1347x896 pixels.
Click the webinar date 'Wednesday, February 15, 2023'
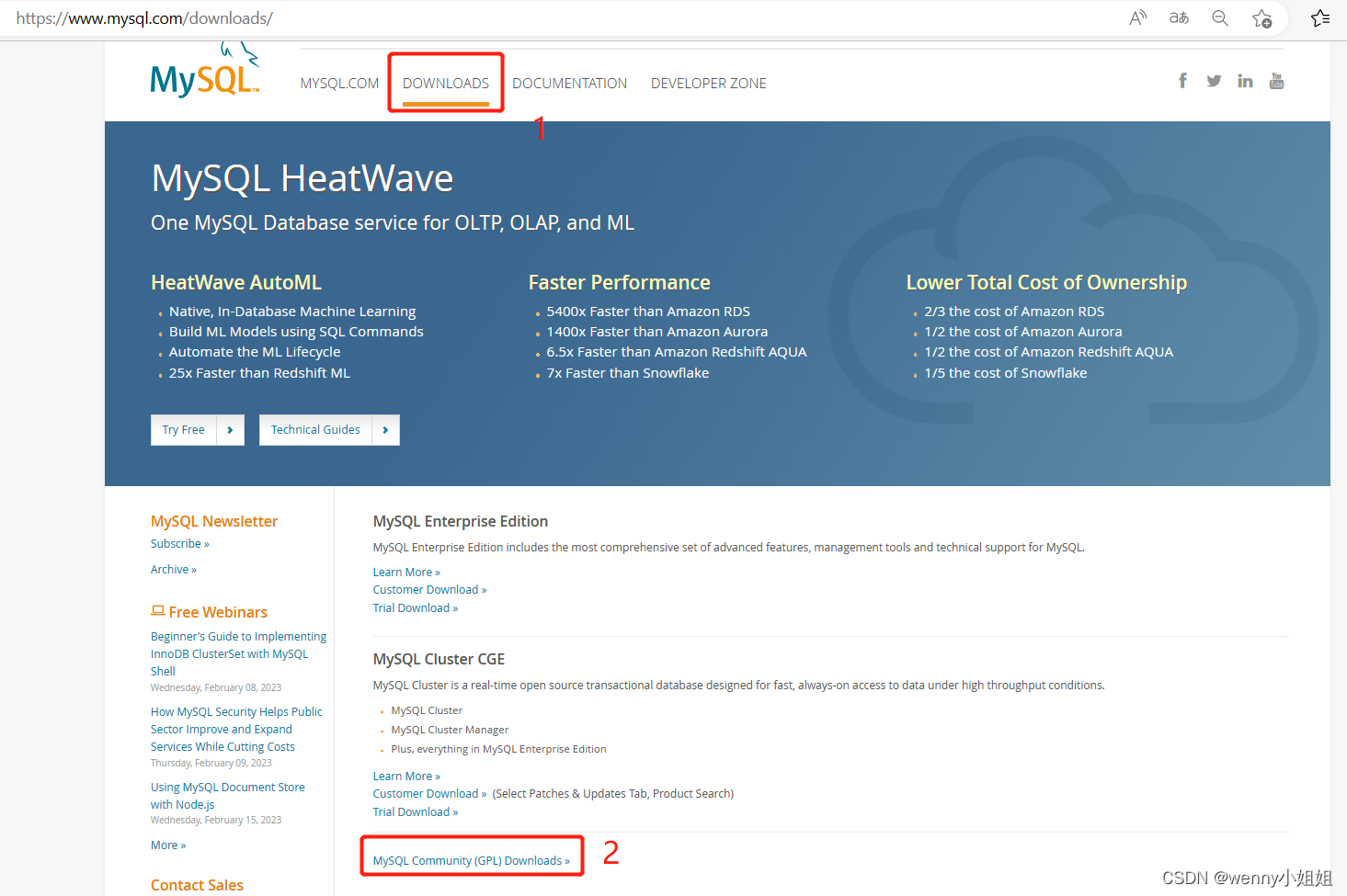pos(216,820)
